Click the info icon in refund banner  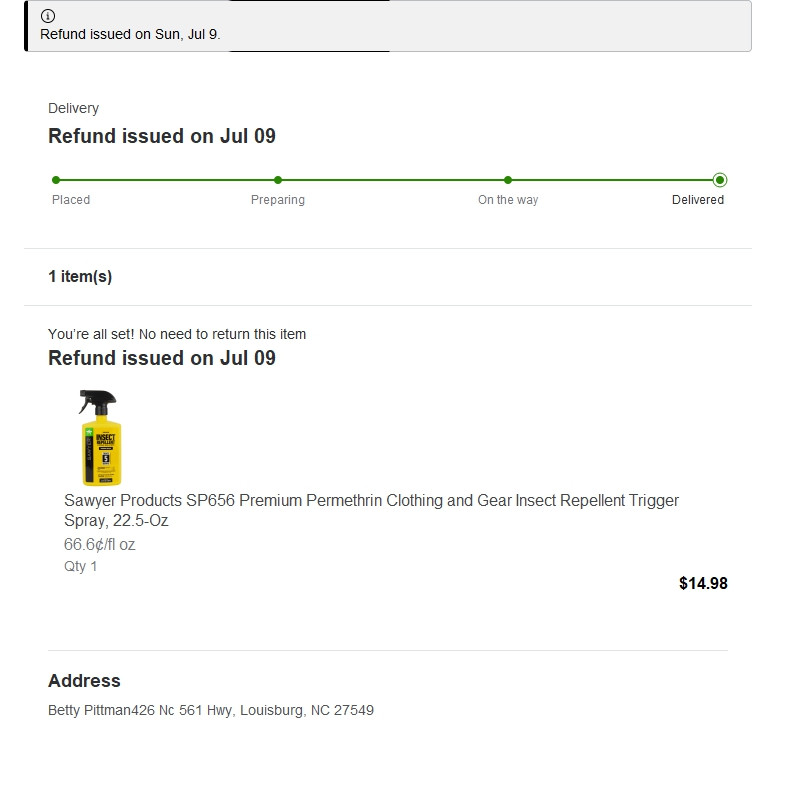48,16
